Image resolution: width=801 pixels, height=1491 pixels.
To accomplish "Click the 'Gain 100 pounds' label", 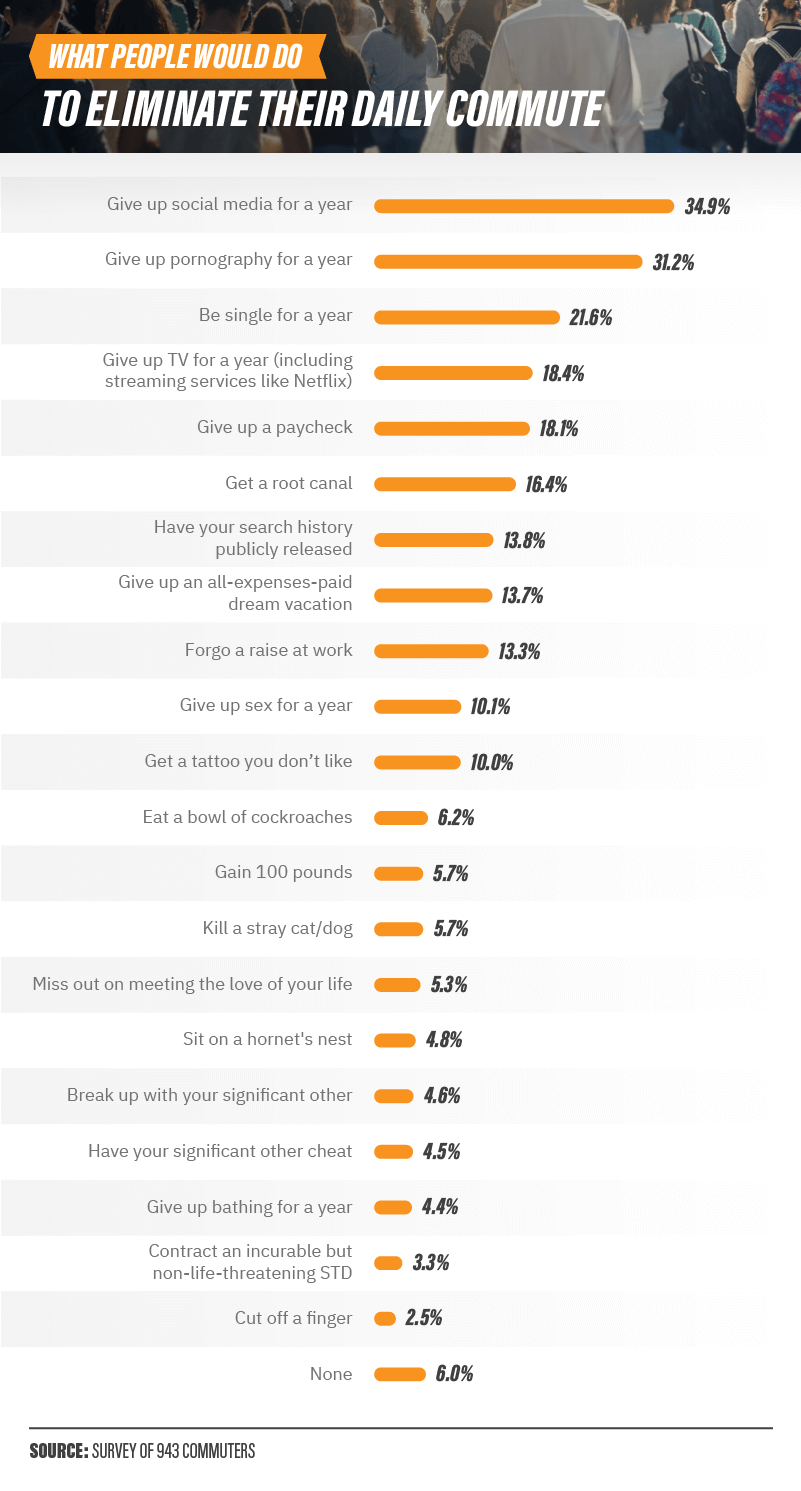I will (x=284, y=873).
